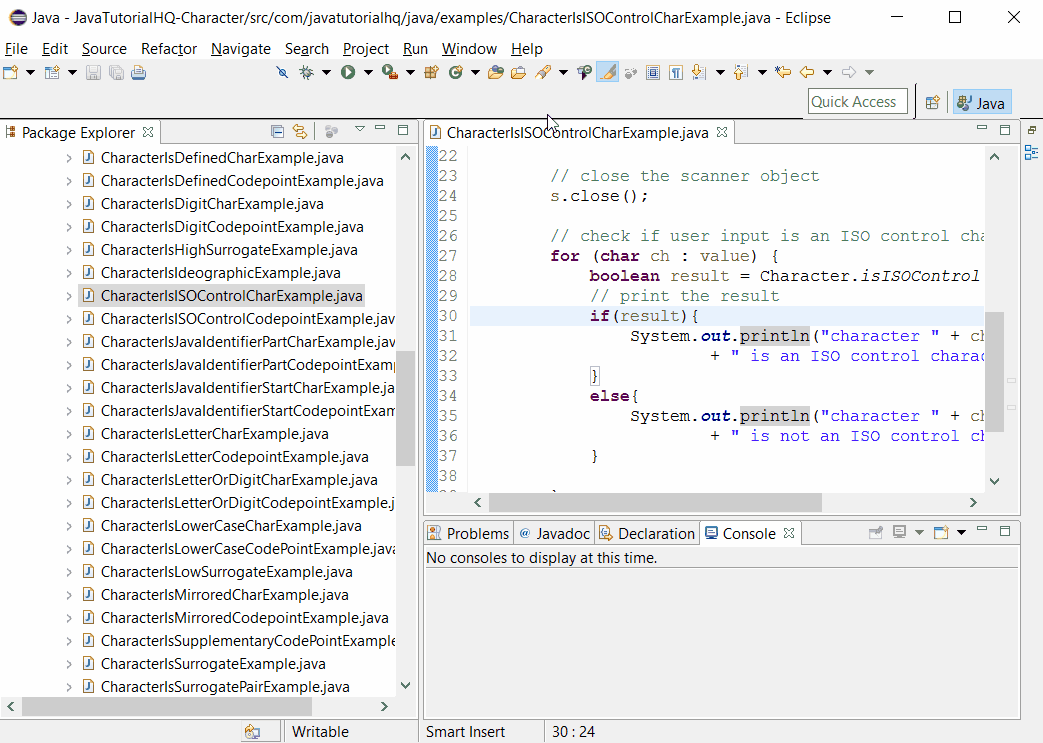Click the Open Task folder icon

[518, 73]
